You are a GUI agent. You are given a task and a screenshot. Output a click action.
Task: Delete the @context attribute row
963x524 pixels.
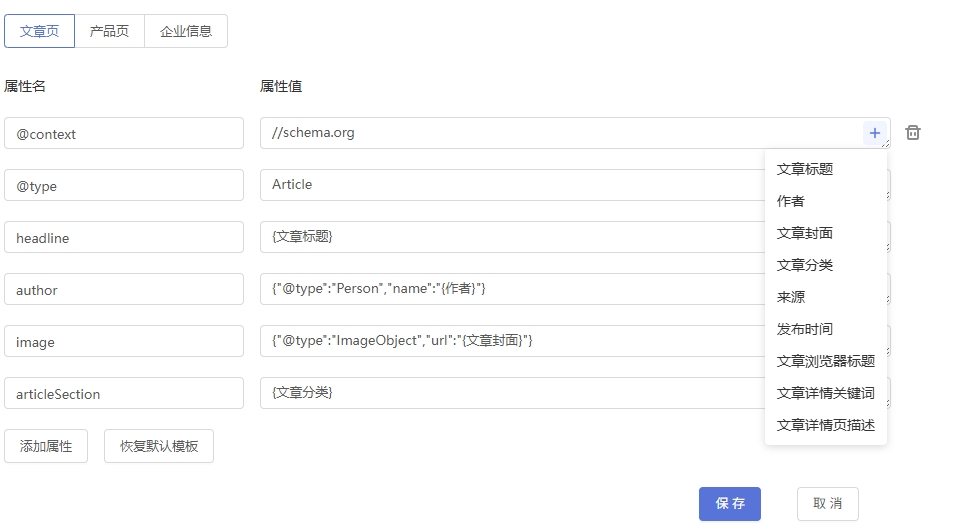pyautogui.click(x=913, y=133)
